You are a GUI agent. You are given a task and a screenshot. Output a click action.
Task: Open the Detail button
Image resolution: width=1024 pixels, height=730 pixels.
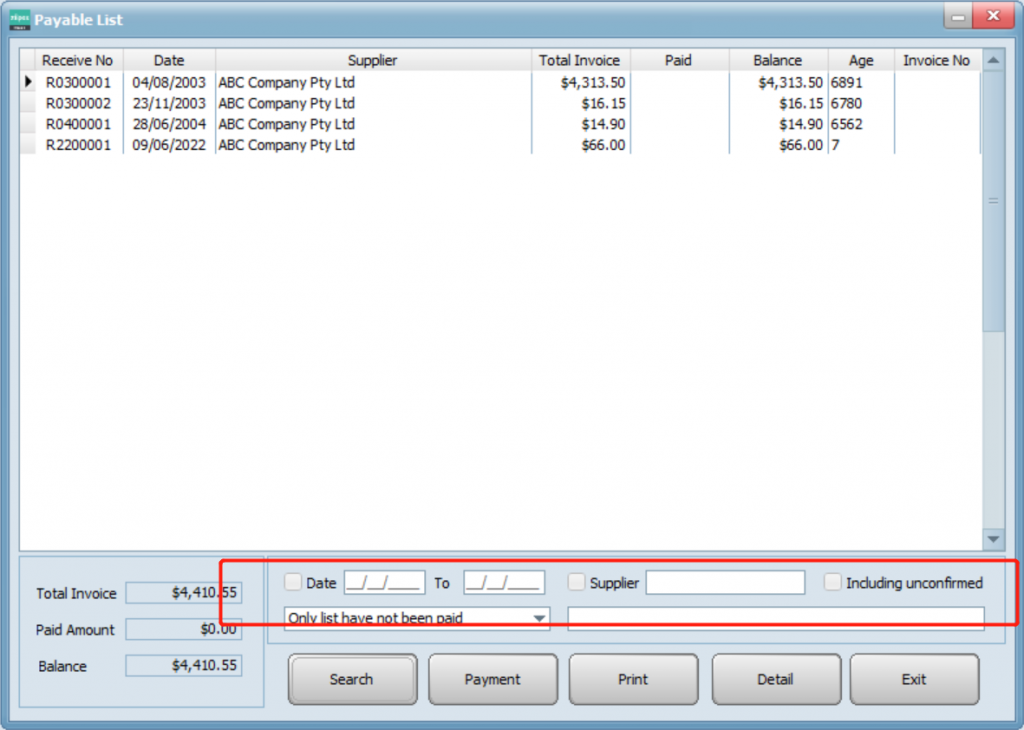[775, 679]
